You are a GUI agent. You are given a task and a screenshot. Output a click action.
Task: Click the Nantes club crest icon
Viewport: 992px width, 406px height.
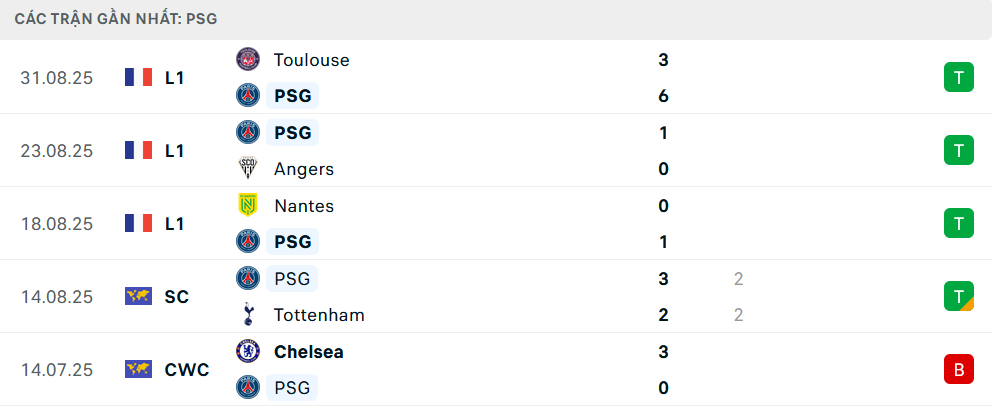click(247, 206)
